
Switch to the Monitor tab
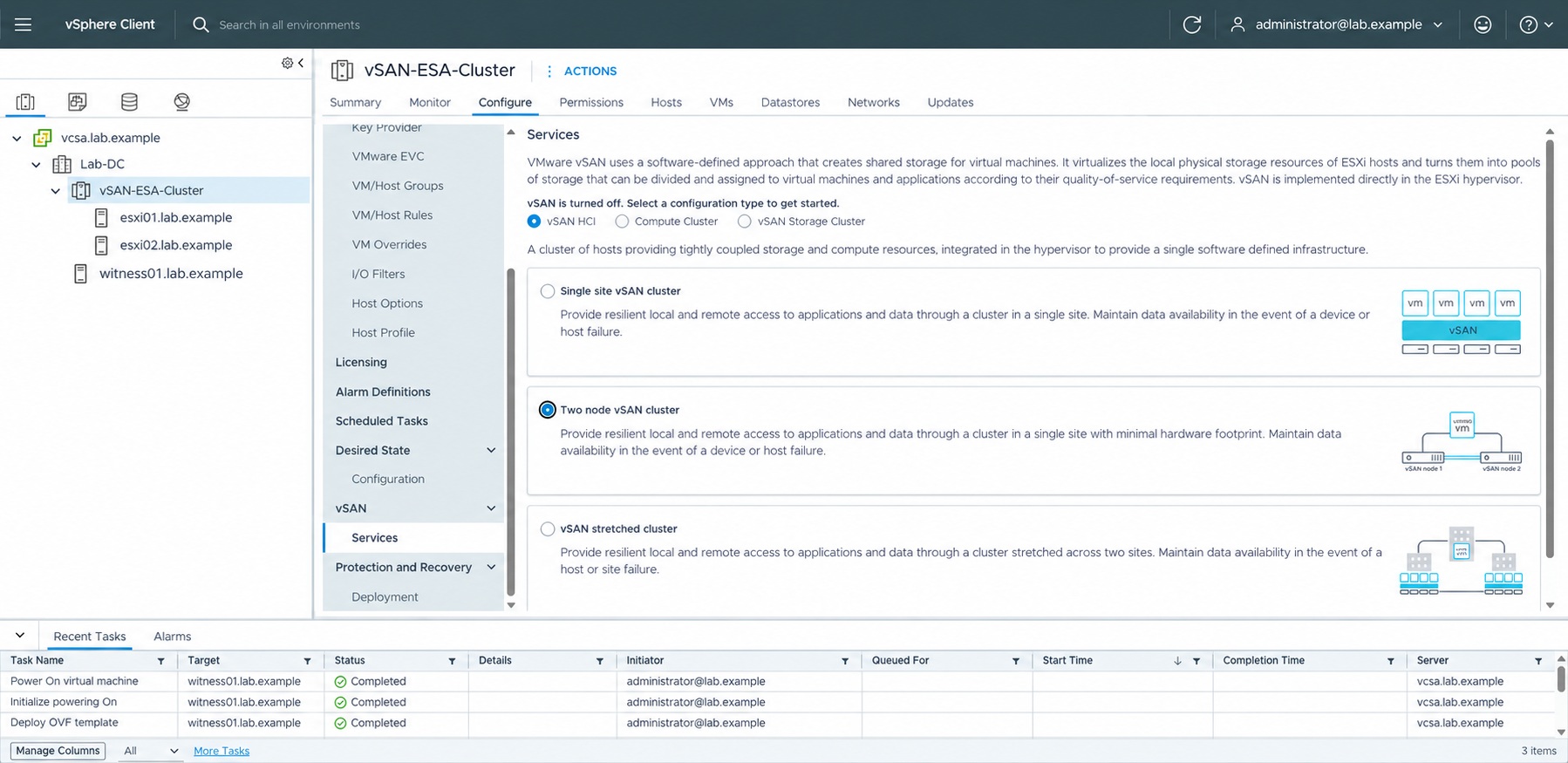pos(430,102)
